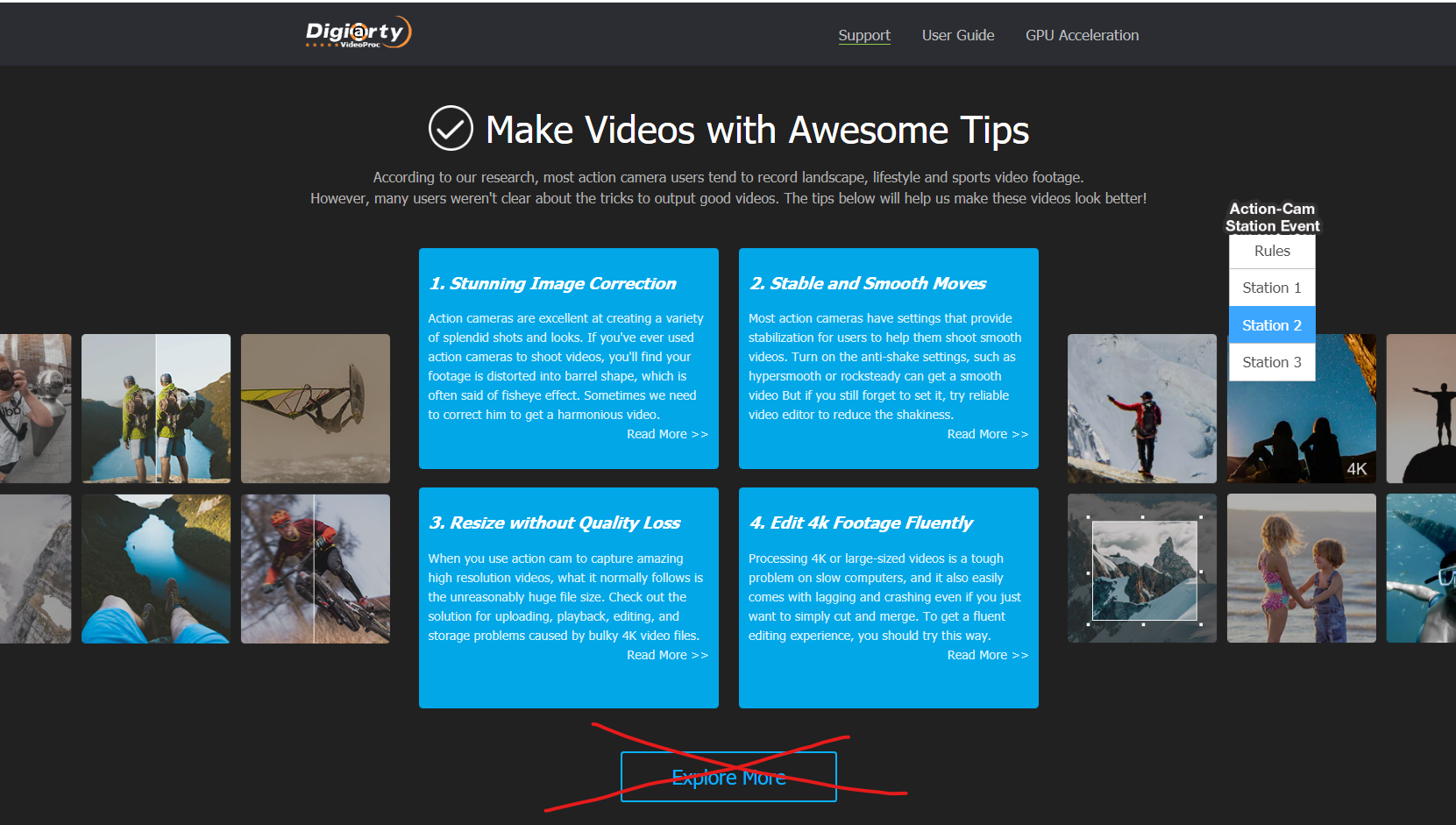1456x825 pixels.
Task: Open the feet over blue lake thumbnail
Action: pos(156,569)
